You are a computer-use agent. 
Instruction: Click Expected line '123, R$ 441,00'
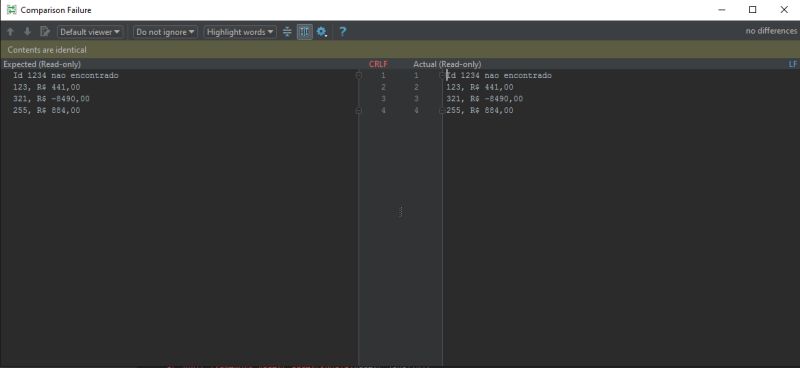pyautogui.click(x=46, y=87)
